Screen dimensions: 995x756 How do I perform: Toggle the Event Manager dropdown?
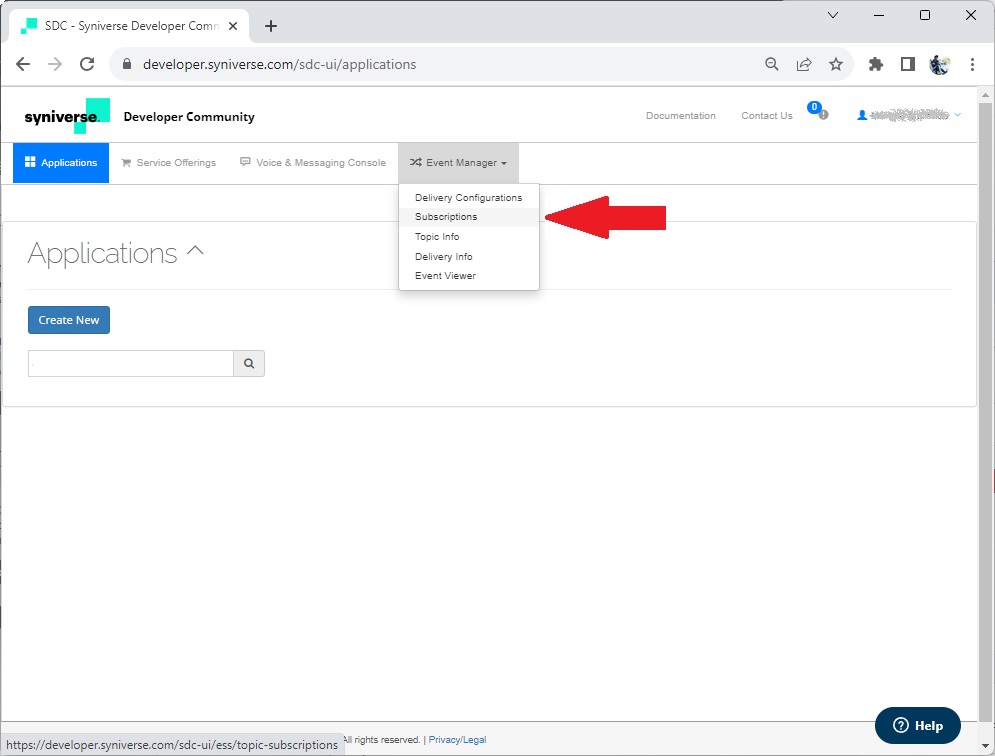(458, 163)
